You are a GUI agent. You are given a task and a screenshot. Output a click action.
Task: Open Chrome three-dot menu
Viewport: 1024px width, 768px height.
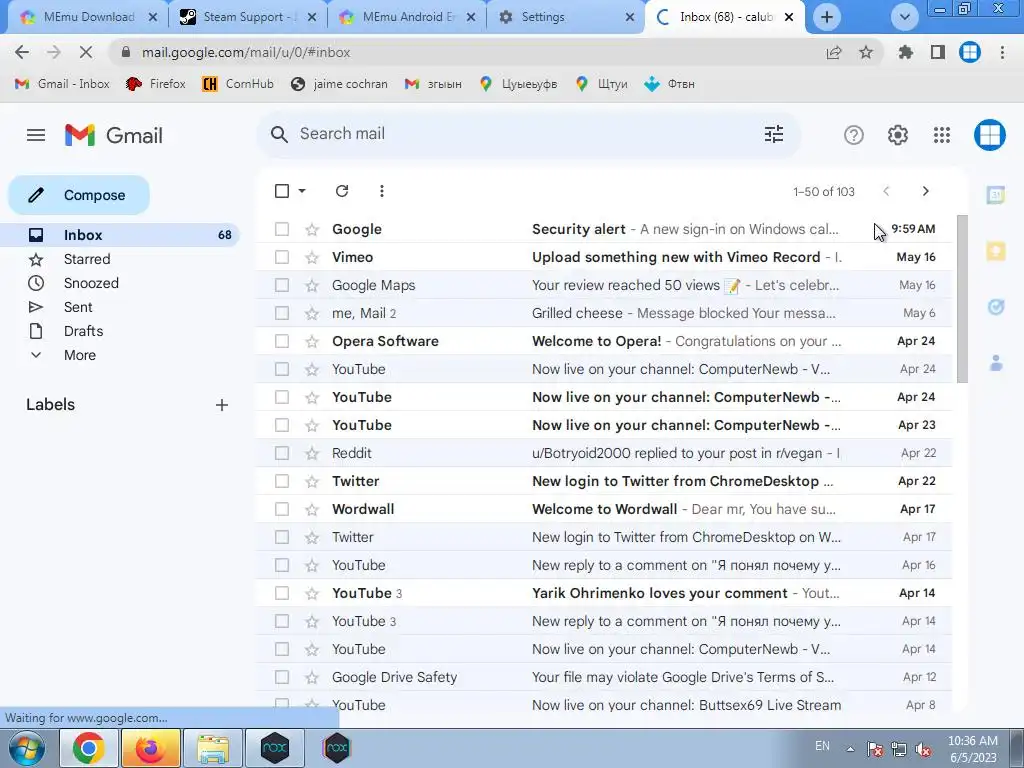1002,52
